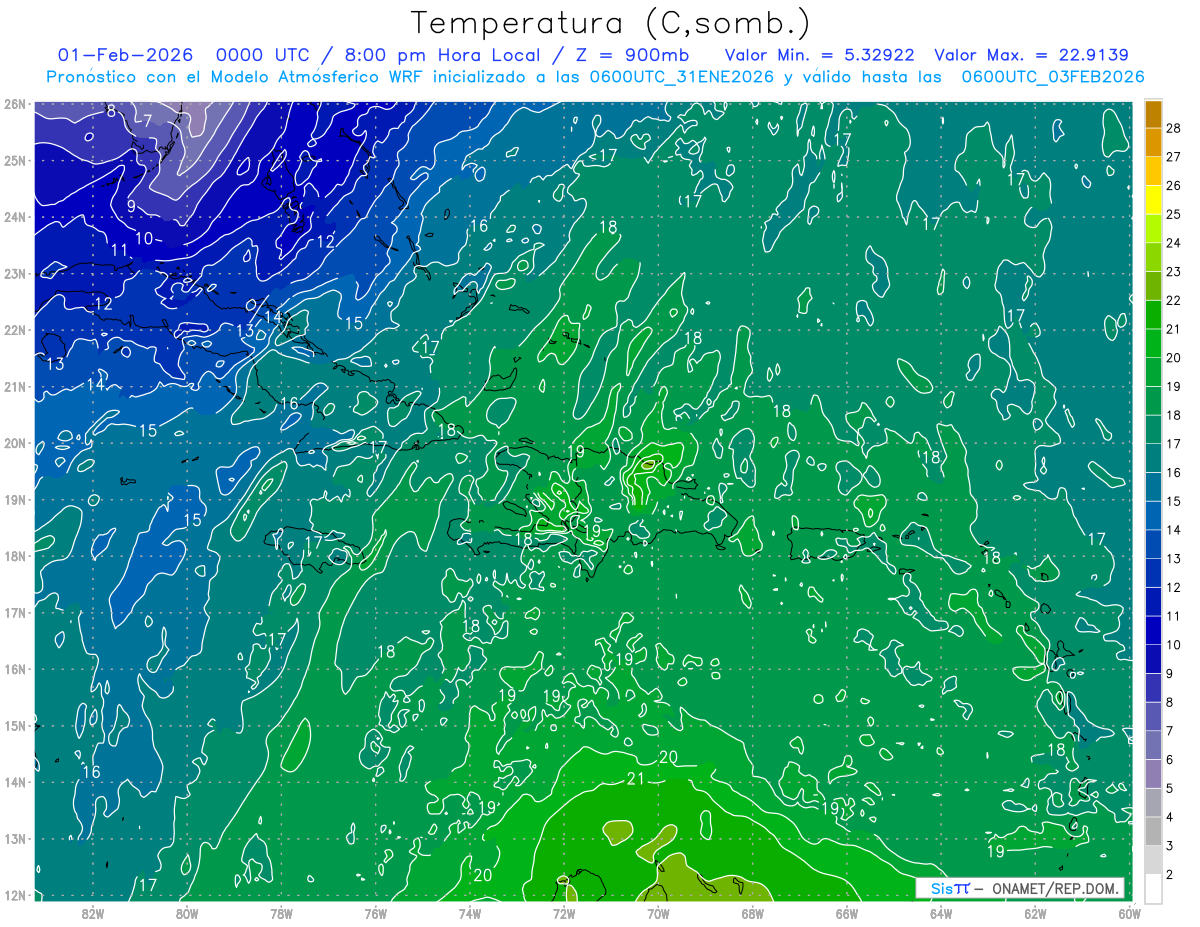Click the "11" contour label on the map
1200x927 pixels.
click(x=120, y=250)
